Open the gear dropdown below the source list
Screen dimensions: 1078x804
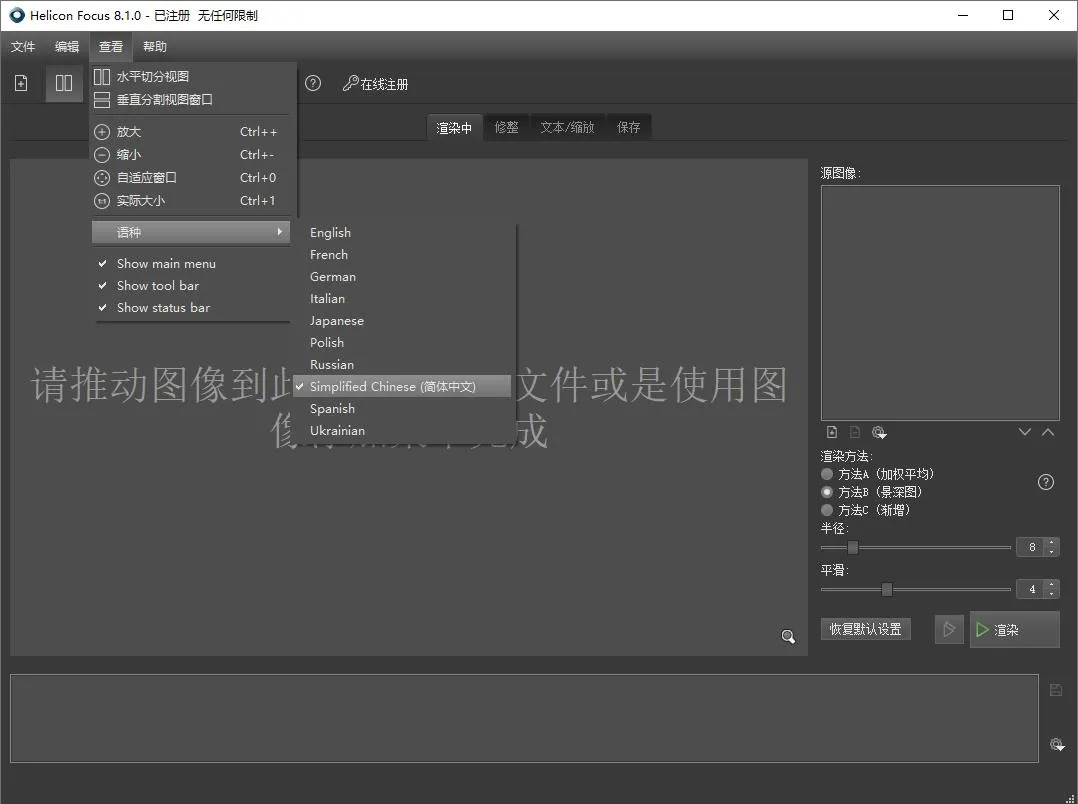[x=879, y=432]
